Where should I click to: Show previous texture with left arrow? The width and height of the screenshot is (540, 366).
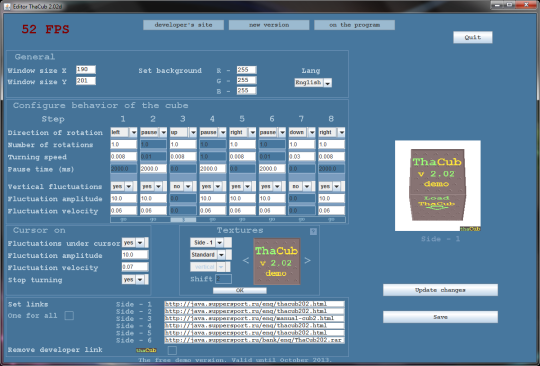tap(246, 261)
